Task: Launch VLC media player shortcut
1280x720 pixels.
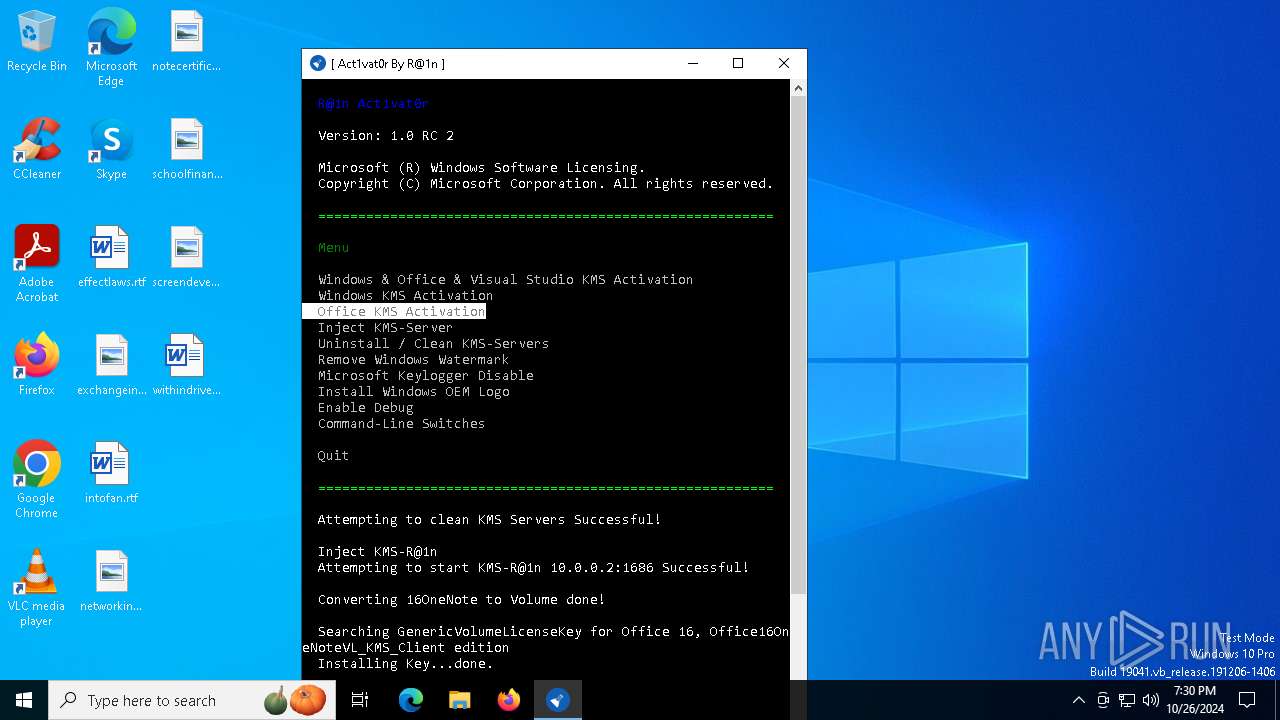Action: pyautogui.click(x=37, y=588)
